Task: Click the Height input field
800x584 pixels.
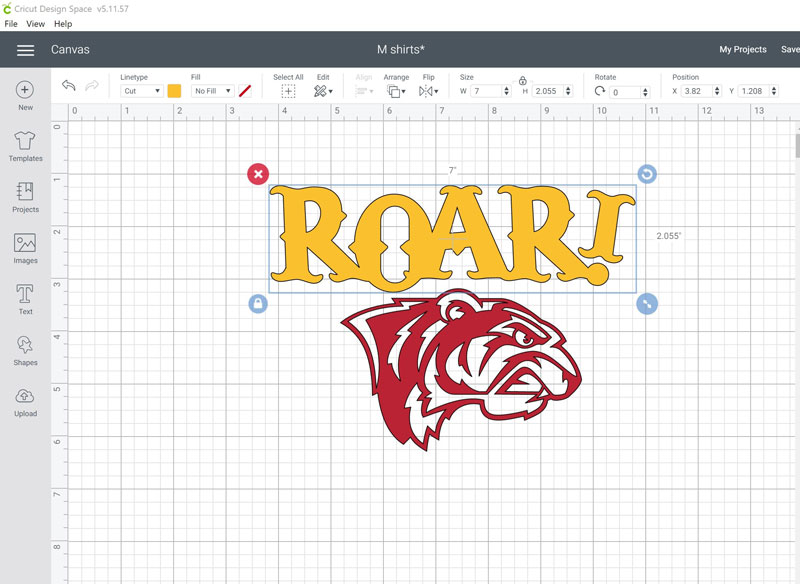Action: (x=548, y=91)
